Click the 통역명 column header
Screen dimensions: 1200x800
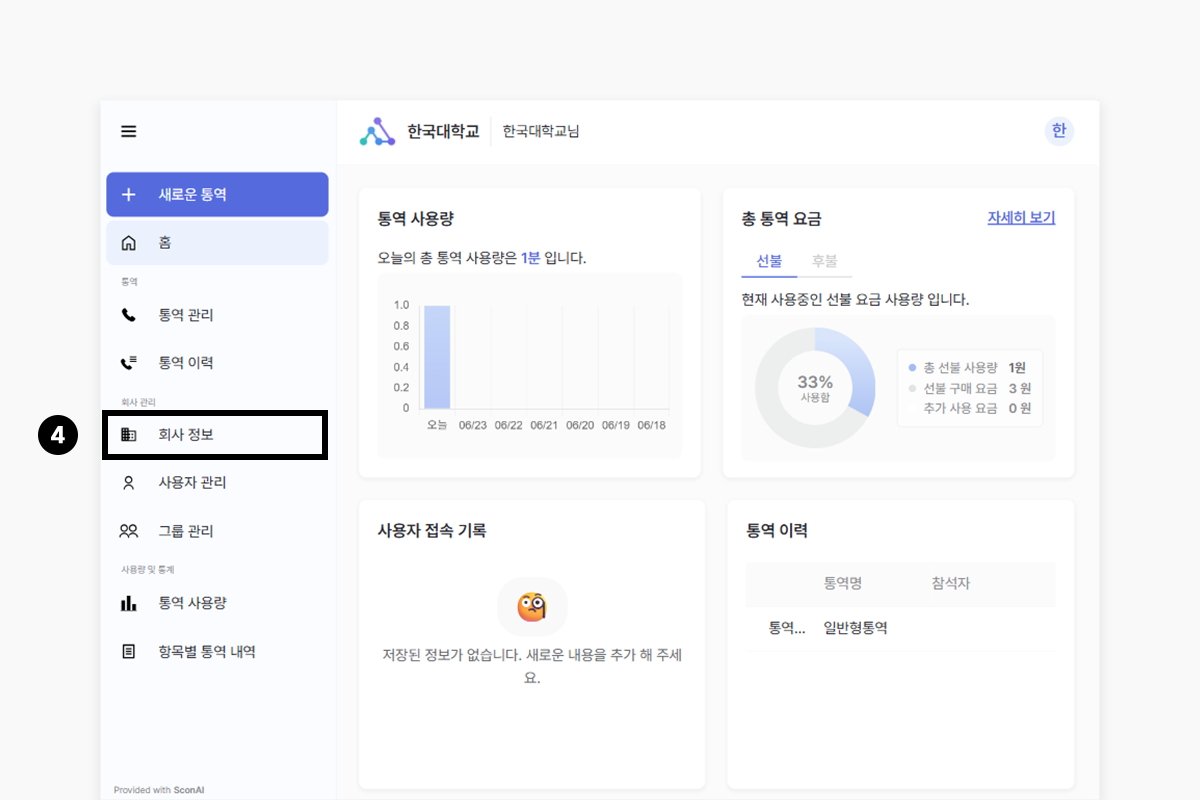click(x=842, y=583)
